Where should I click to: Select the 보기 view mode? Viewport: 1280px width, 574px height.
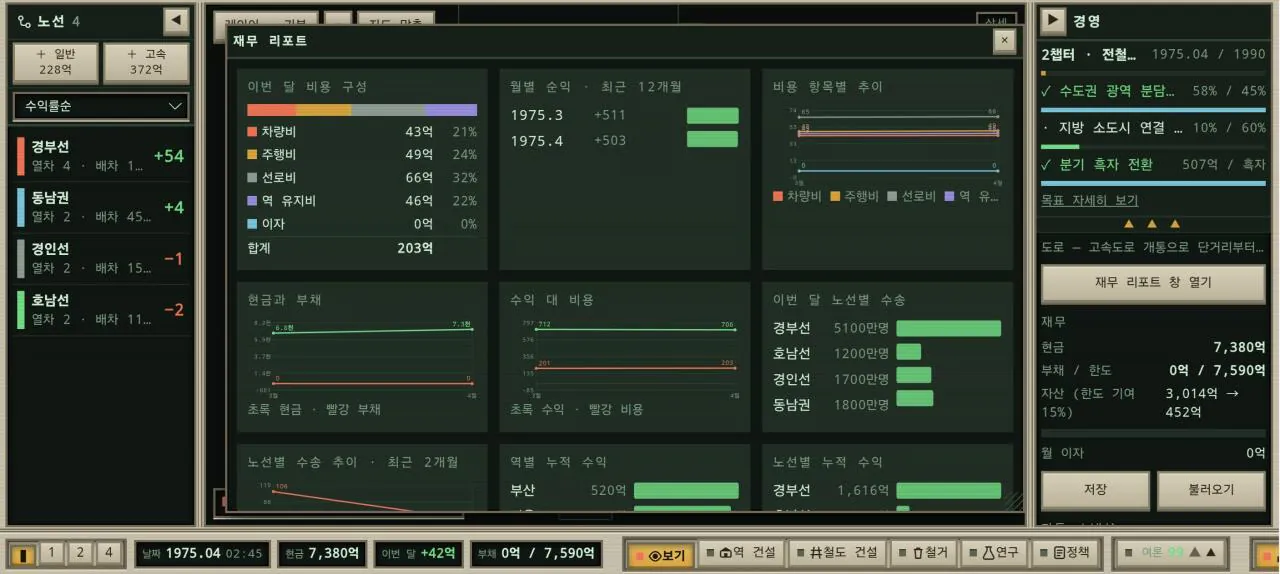[660, 553]
